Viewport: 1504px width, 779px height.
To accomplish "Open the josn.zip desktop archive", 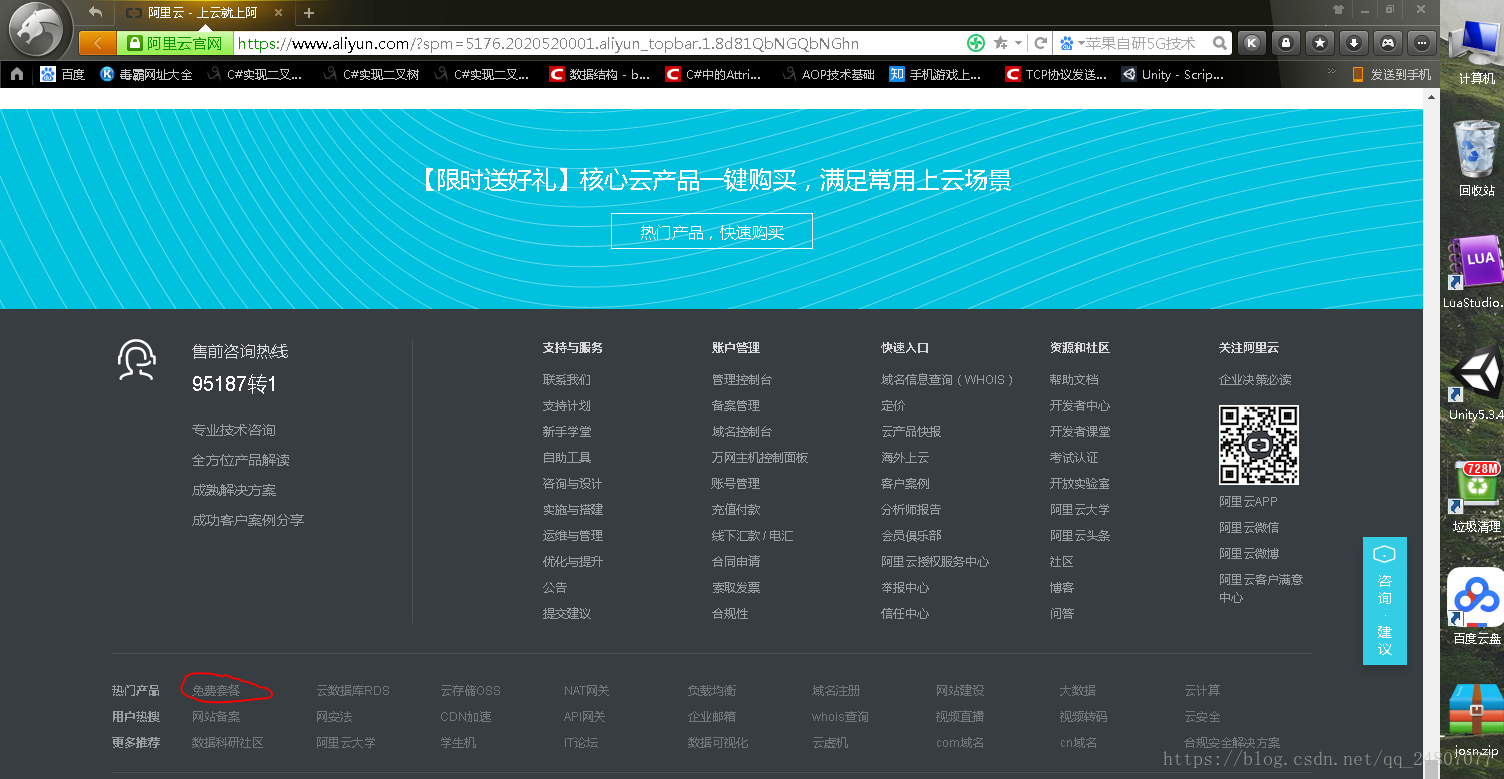I will pyautogui.click(x=1476, y=720).
